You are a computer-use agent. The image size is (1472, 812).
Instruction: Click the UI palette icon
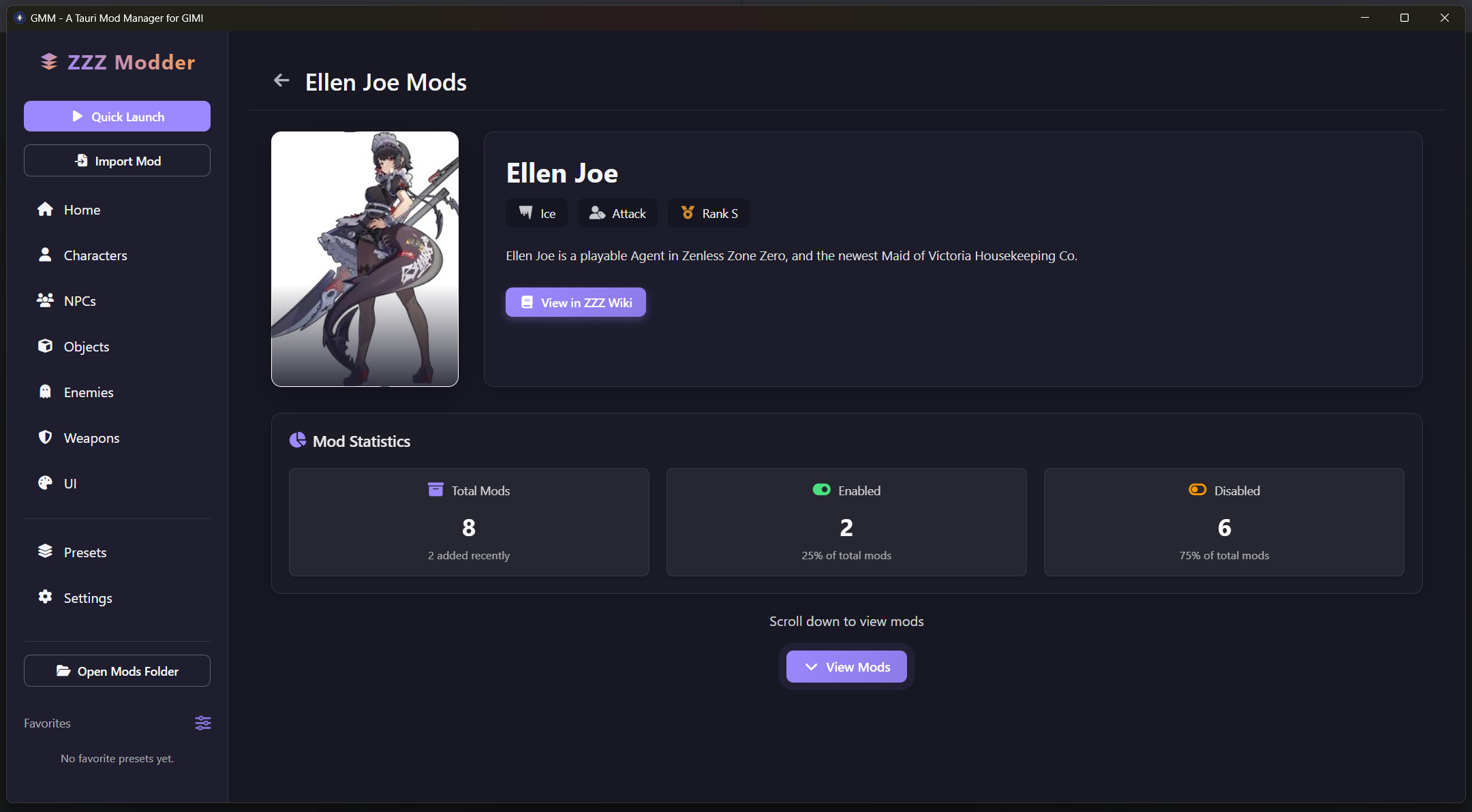pos(45,483)
